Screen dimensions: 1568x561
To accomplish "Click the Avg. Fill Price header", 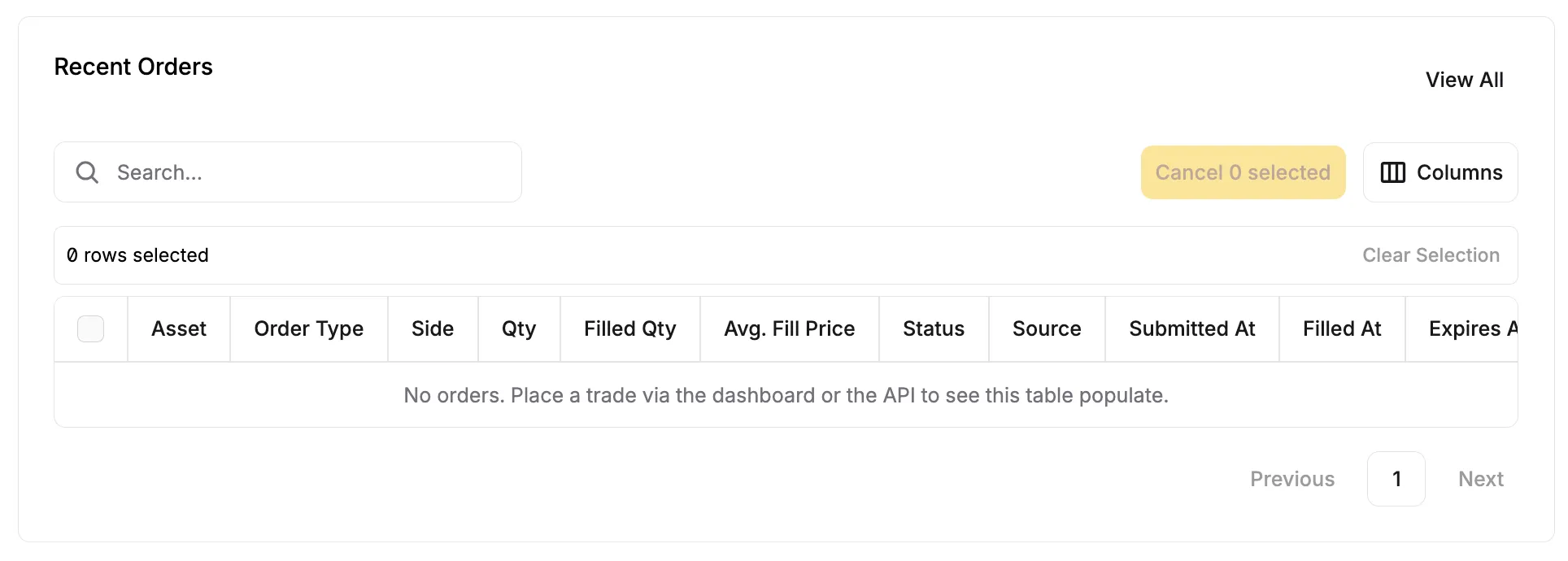I will [790, 328].
